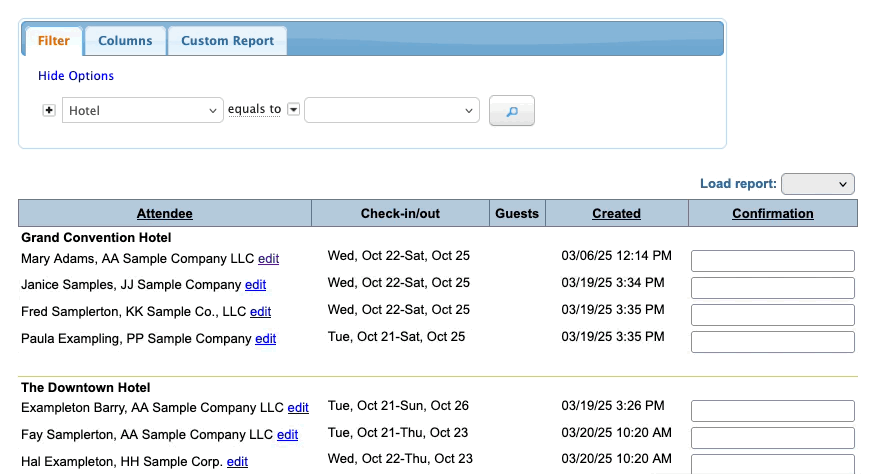876x474 pixels.
Task: Sort by the Created column header
Action: pyautogui.click(x=616, y=213)
